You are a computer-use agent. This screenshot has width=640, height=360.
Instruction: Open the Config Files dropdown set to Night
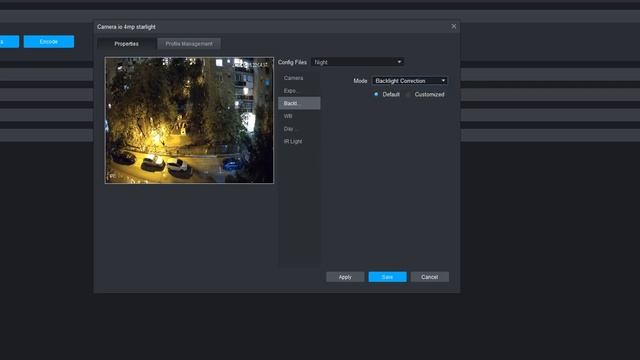358,62
